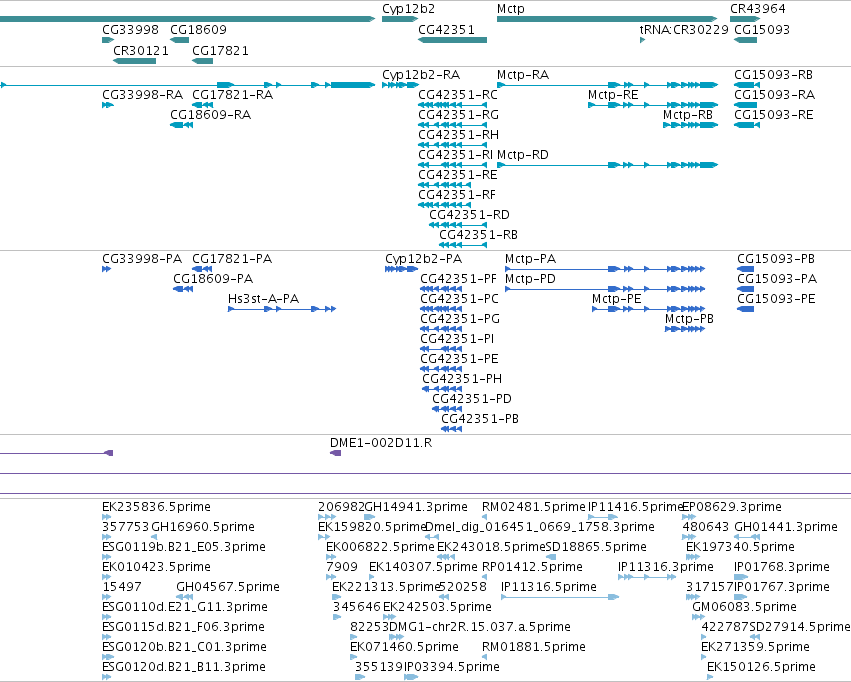Select the CG42351-RE transcript label
The height and width of the screenshot is (682, 851).
458,175
